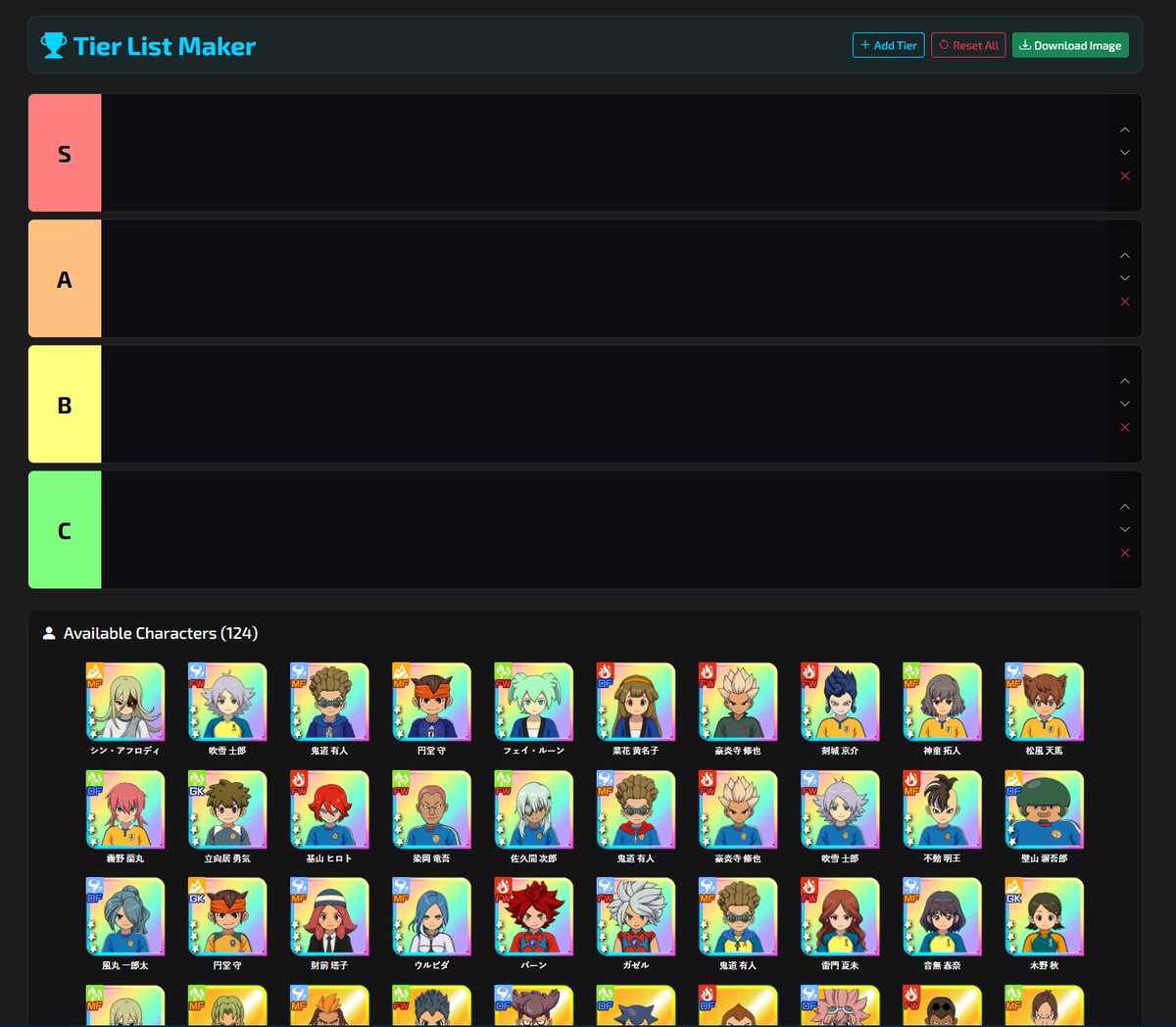1176x1027 pixels.
Task: Delete the A tier row
Action: click(x=1125, y=302)
